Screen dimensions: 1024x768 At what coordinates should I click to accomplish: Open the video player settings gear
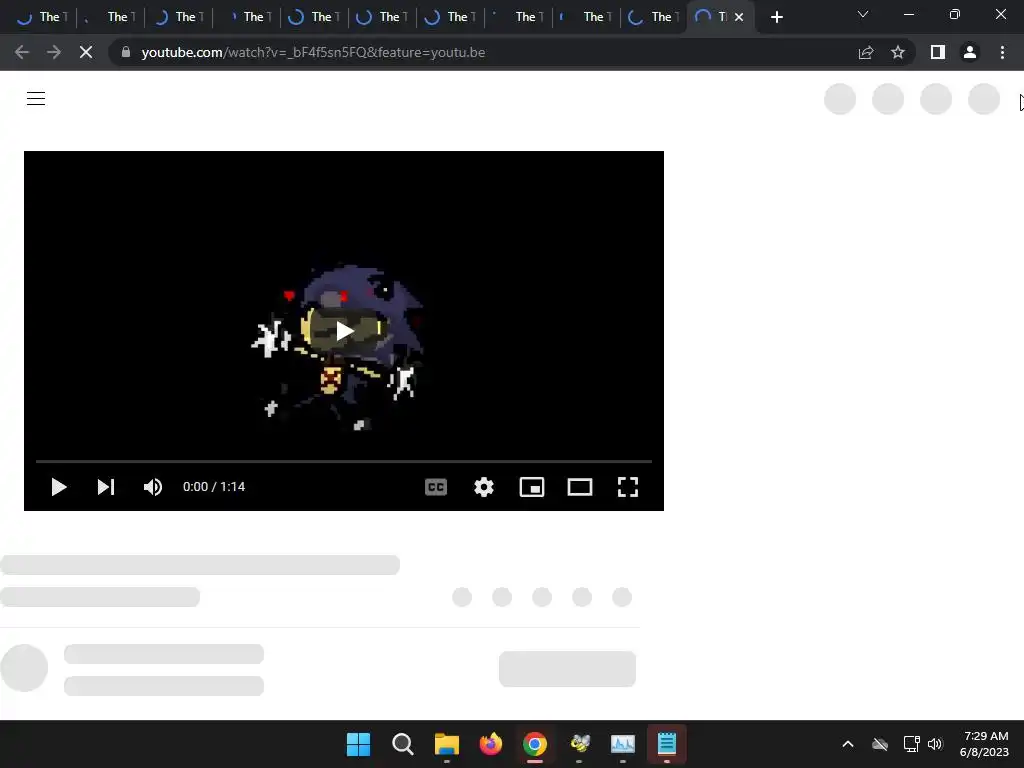pos(484,487)
